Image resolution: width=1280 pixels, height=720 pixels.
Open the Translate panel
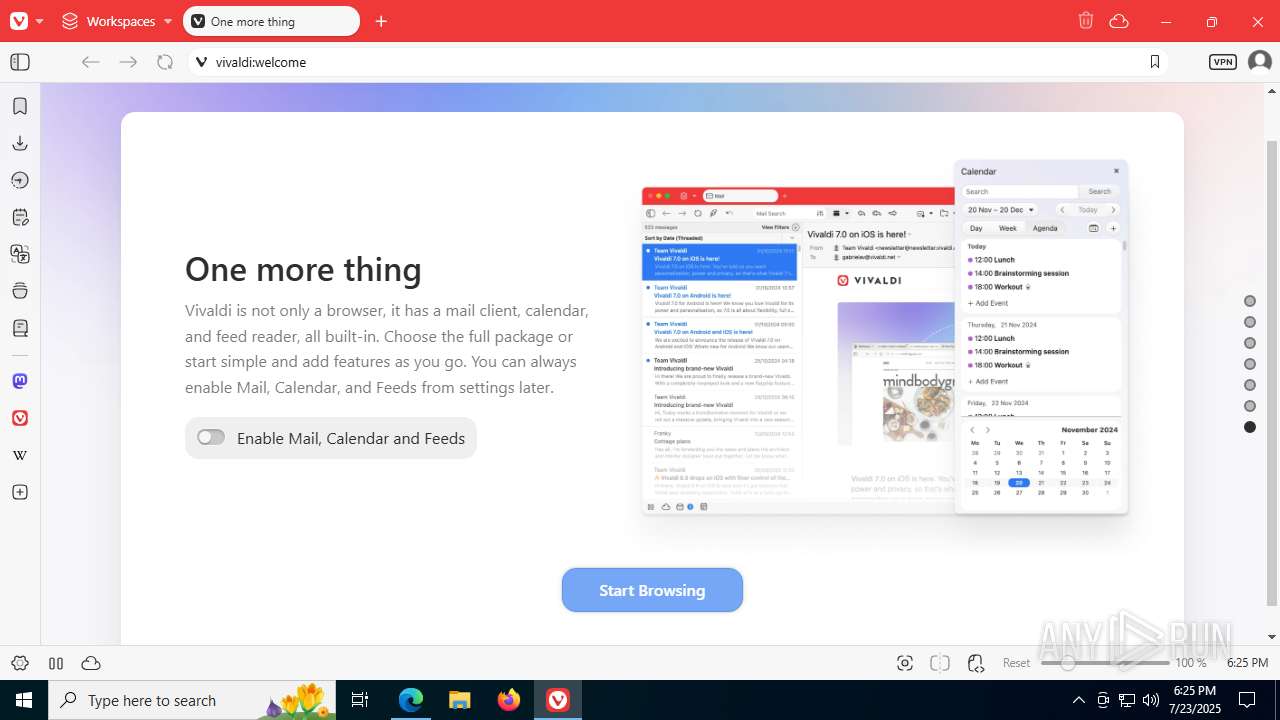click(20, 254)
